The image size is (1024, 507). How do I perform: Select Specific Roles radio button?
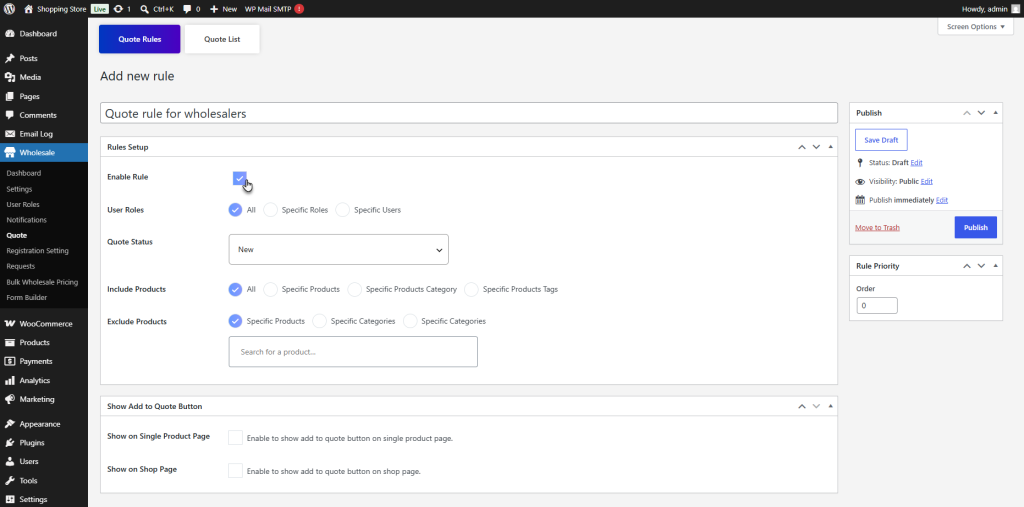(270, 210)
